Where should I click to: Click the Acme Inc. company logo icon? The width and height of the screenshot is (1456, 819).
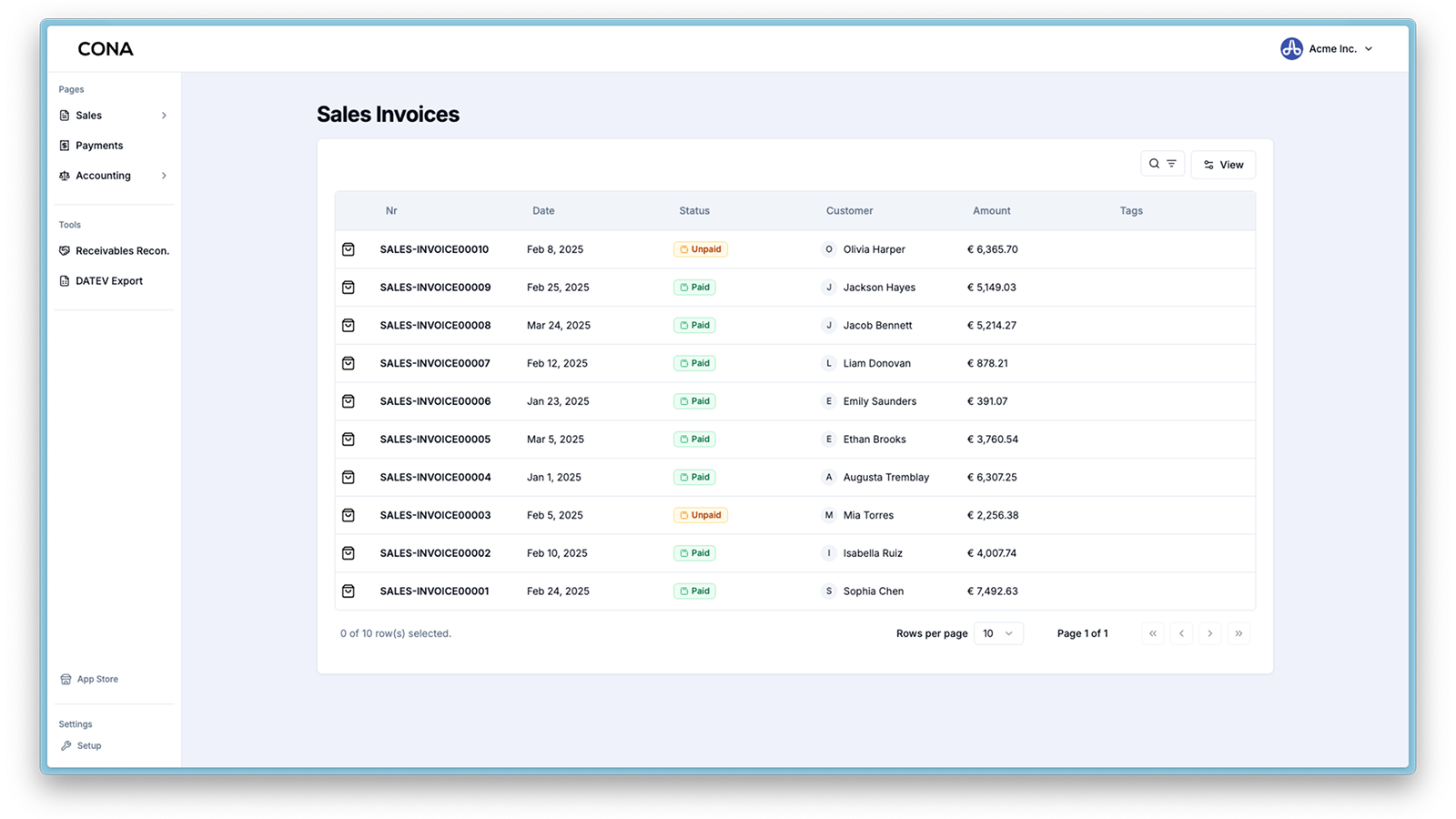pos(1291,49)
